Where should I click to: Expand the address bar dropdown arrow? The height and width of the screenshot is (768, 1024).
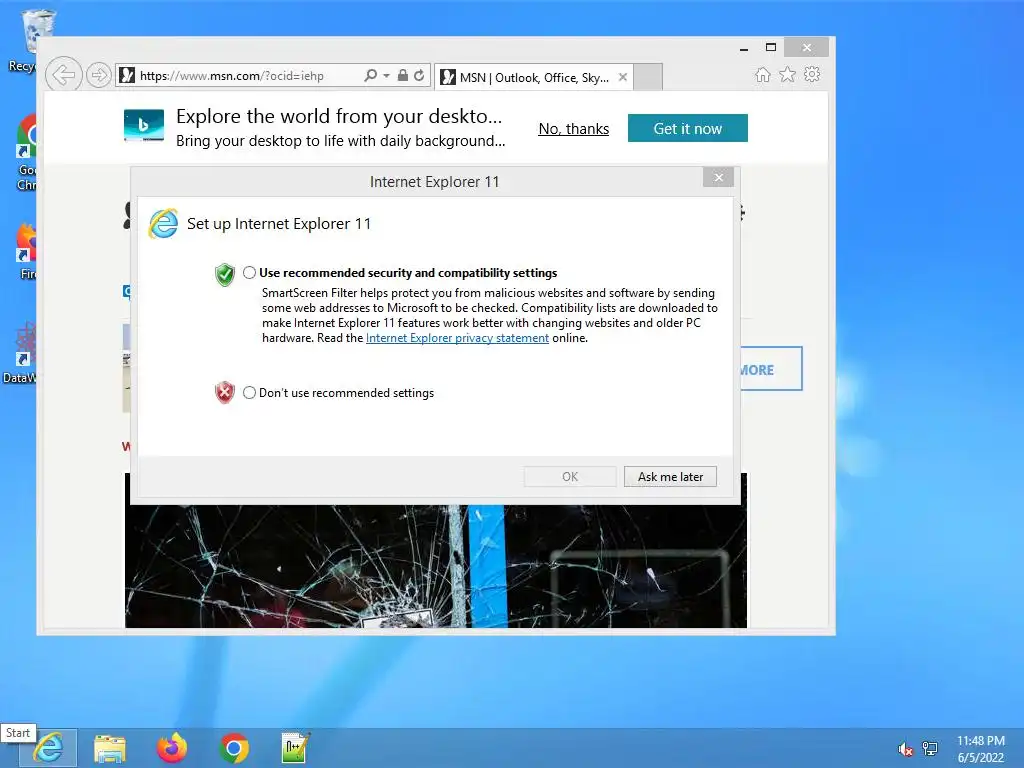(387, 76)
